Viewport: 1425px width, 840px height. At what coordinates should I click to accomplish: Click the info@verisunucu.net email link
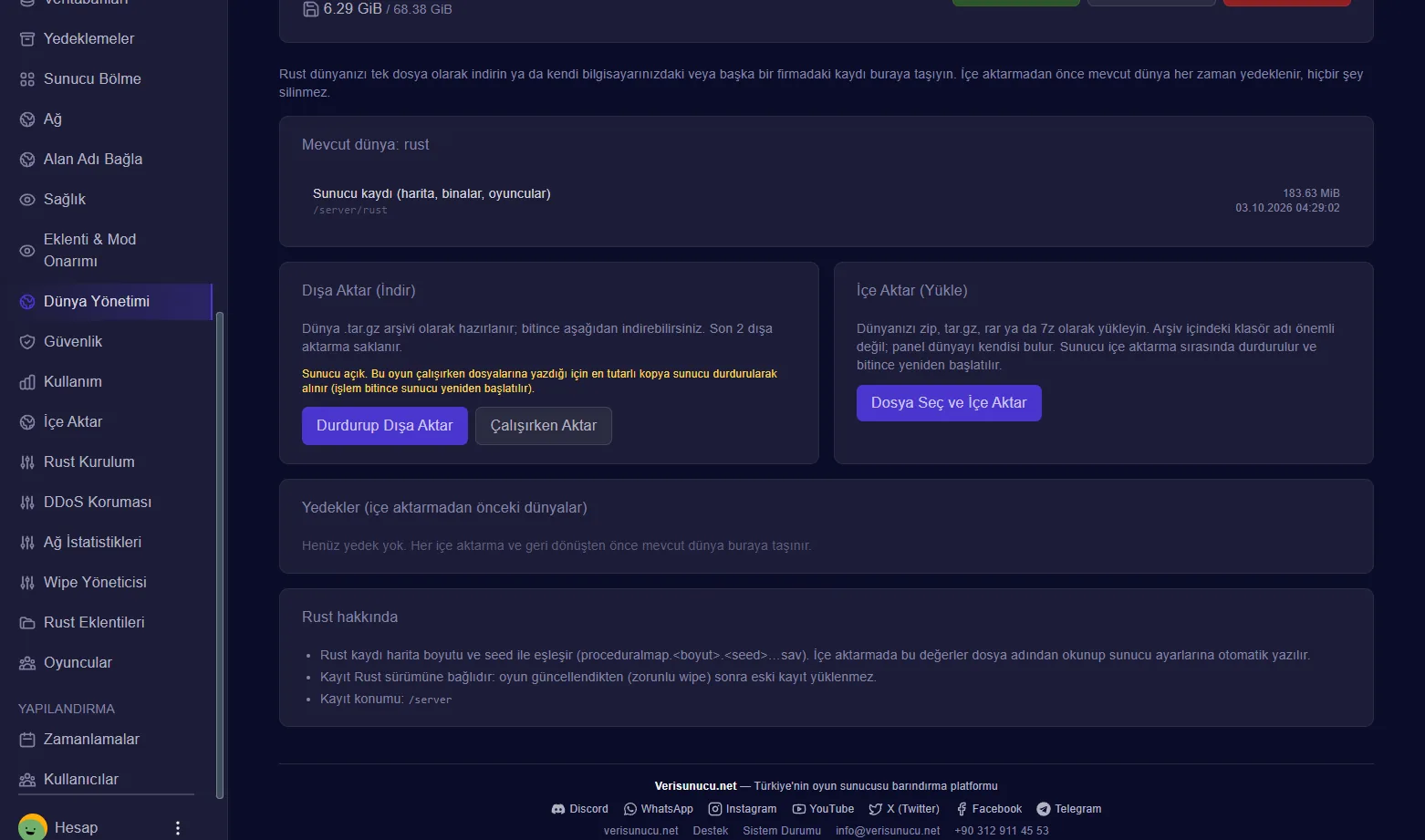[888, 831]
